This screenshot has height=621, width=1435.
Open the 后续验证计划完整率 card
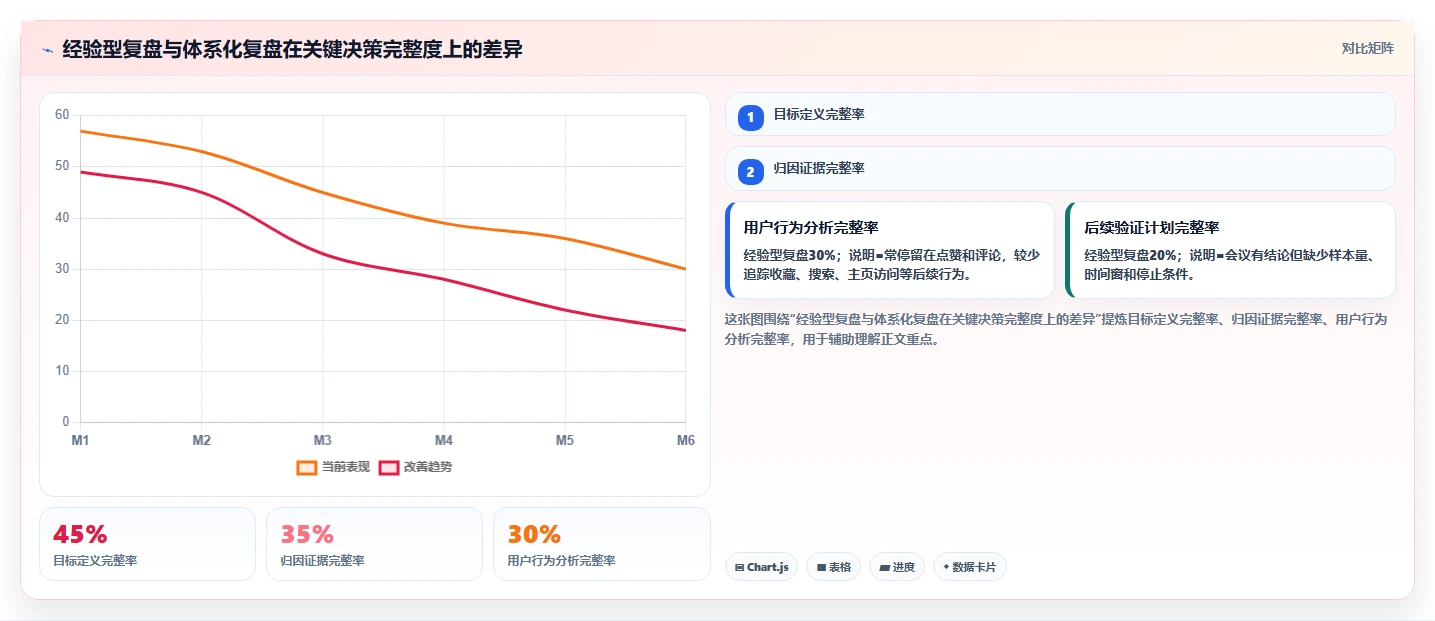coord(1230,250)
